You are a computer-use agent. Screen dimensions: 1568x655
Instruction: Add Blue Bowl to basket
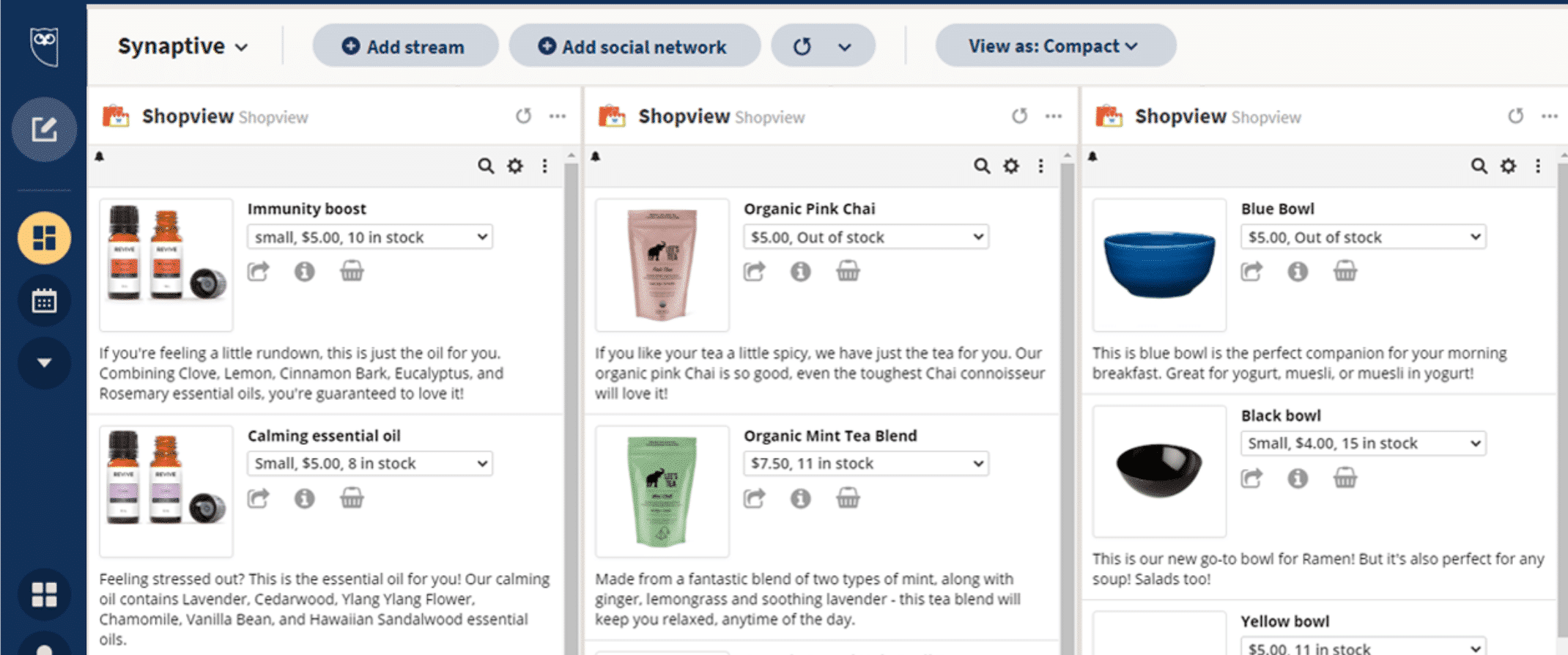pos(1345,271)
